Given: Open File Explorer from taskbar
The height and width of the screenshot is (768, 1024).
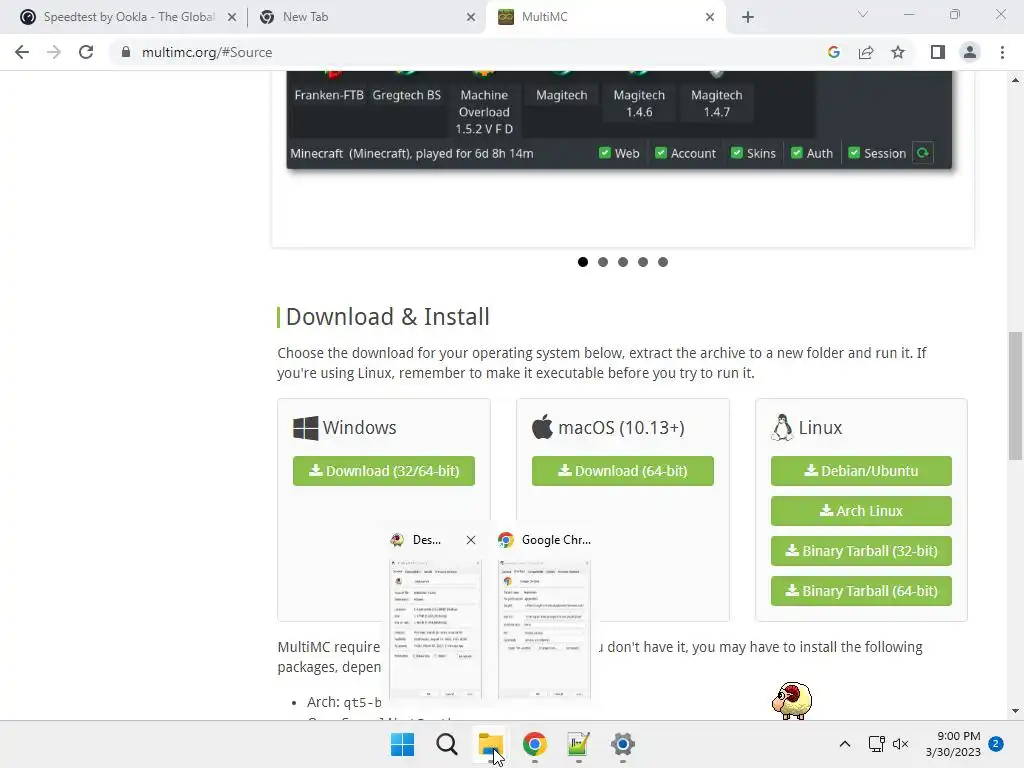Looking at the screenshot, I should [490, 744].
